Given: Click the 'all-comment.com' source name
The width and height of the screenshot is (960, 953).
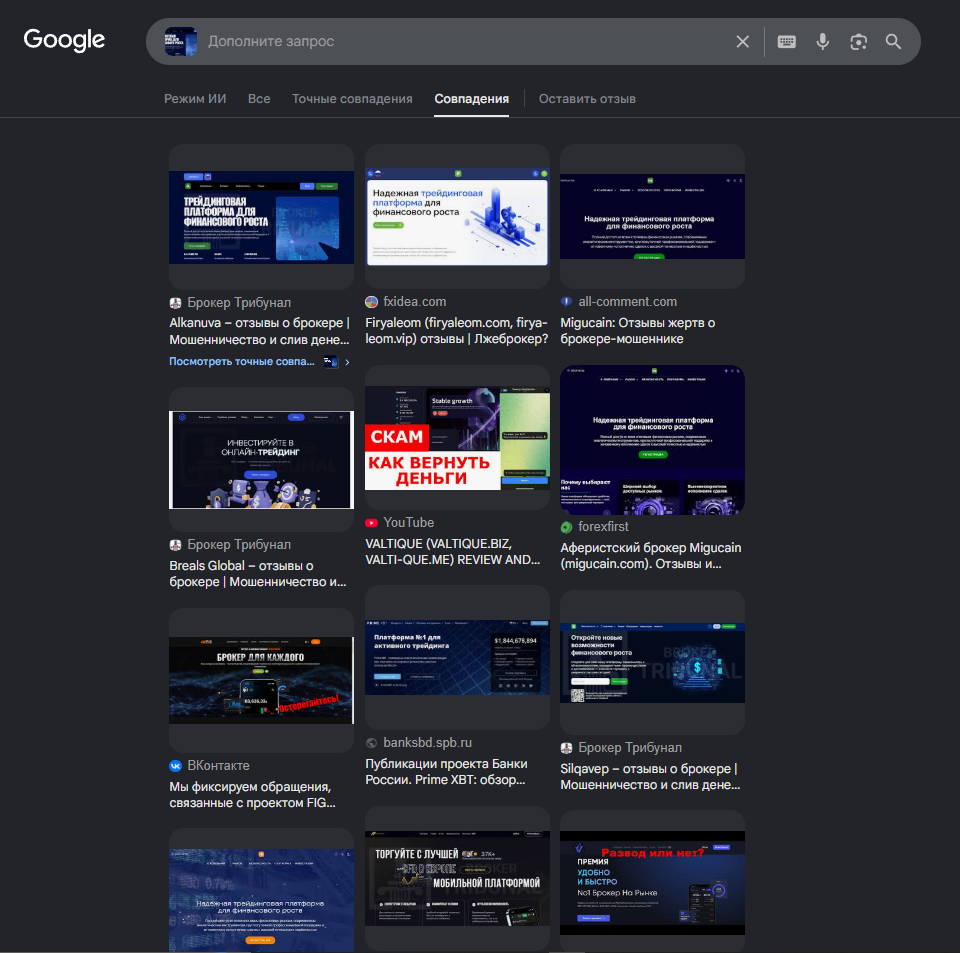Looking at the screenshot, I should point(628,302).
